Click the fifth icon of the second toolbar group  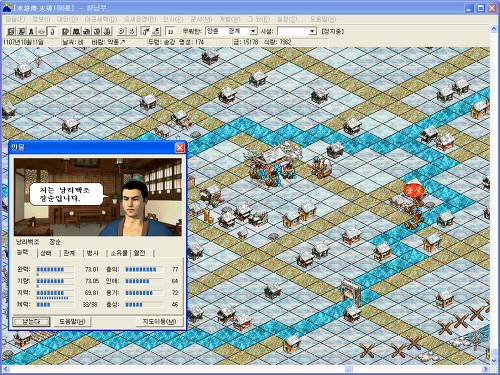pos(107,31)
